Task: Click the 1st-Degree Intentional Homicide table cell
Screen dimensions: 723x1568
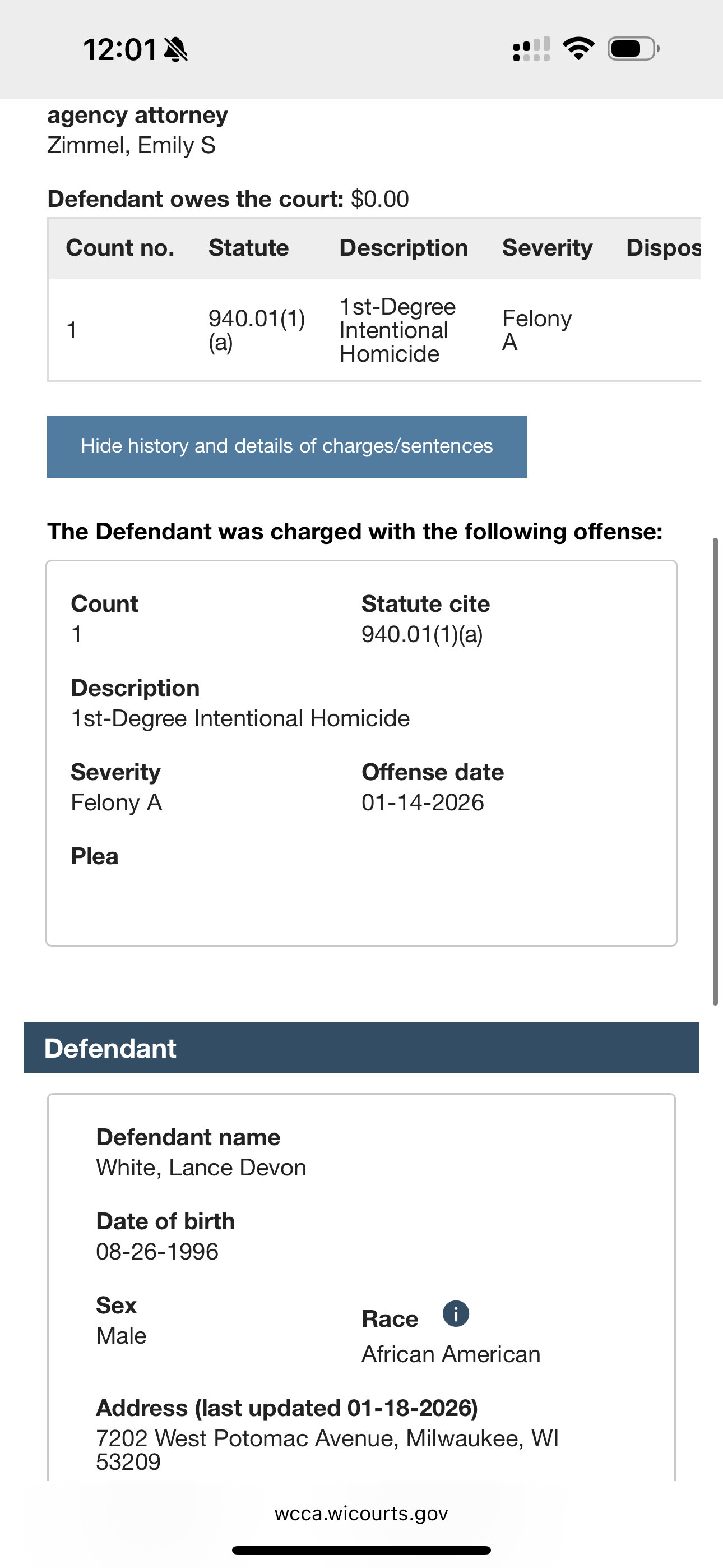Action: point(397,330)
